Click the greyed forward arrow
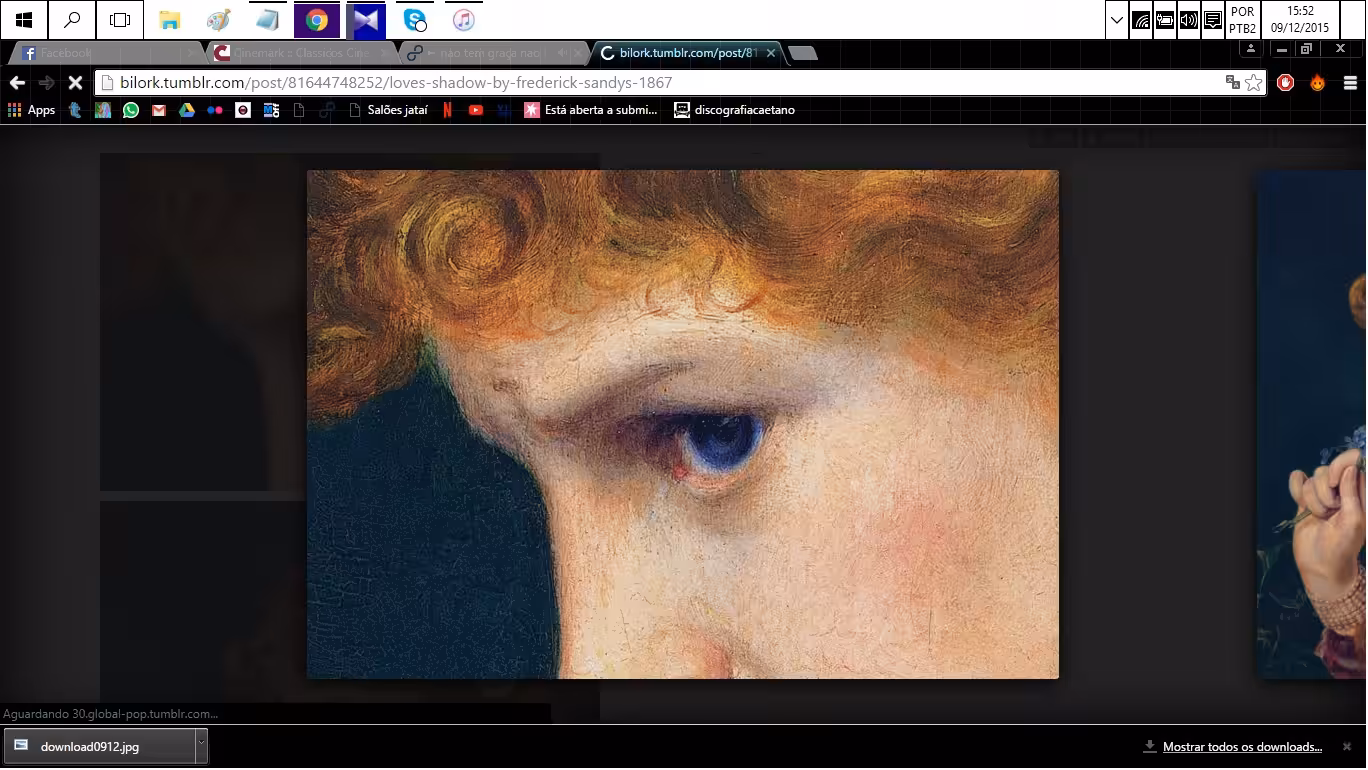The height and width of the screenshot is (770, 1368). click(x=46, y=83)
